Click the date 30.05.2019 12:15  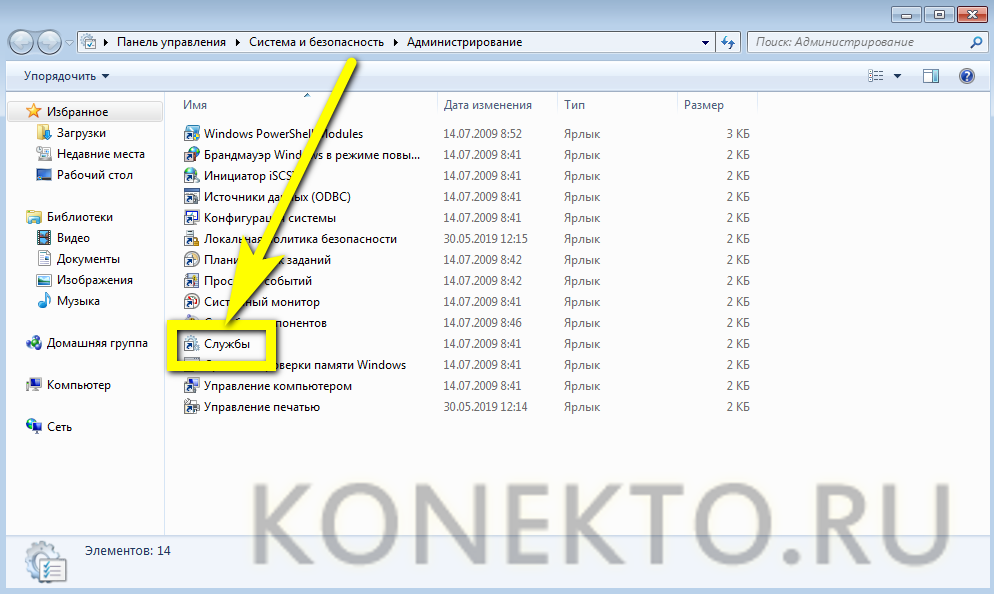point(486,239)
